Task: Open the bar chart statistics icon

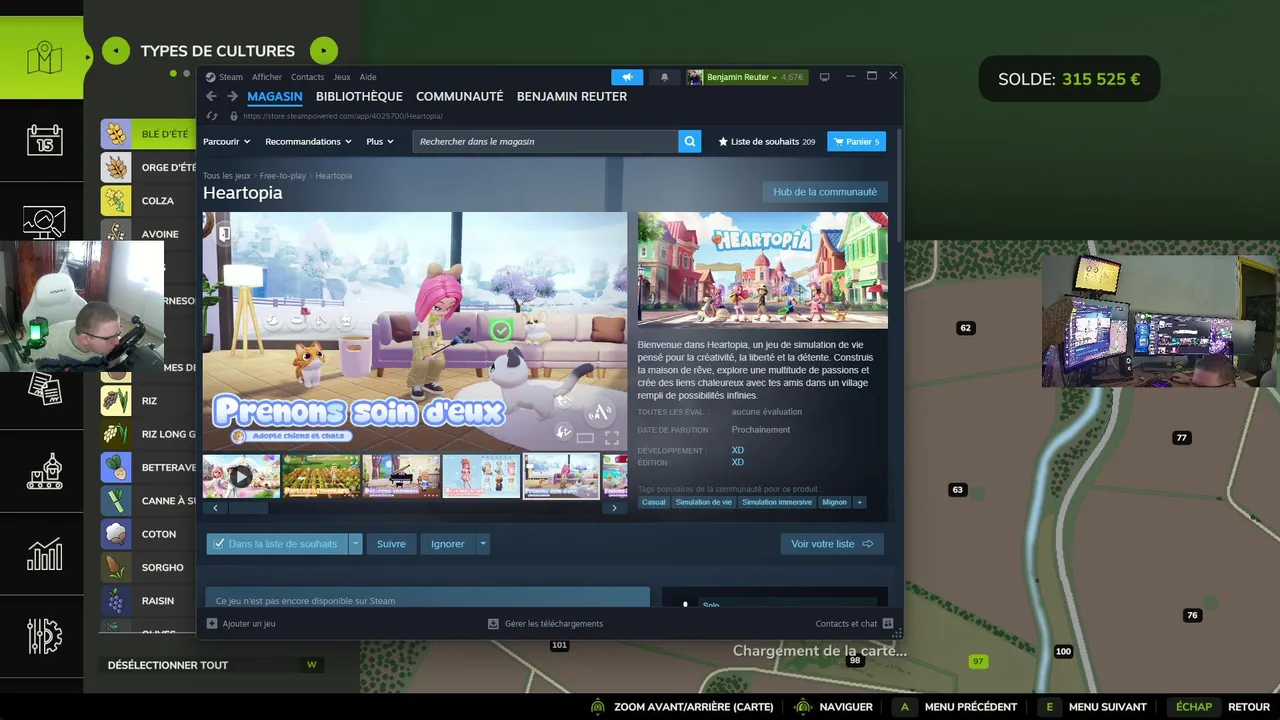Action: coord(44,554)
